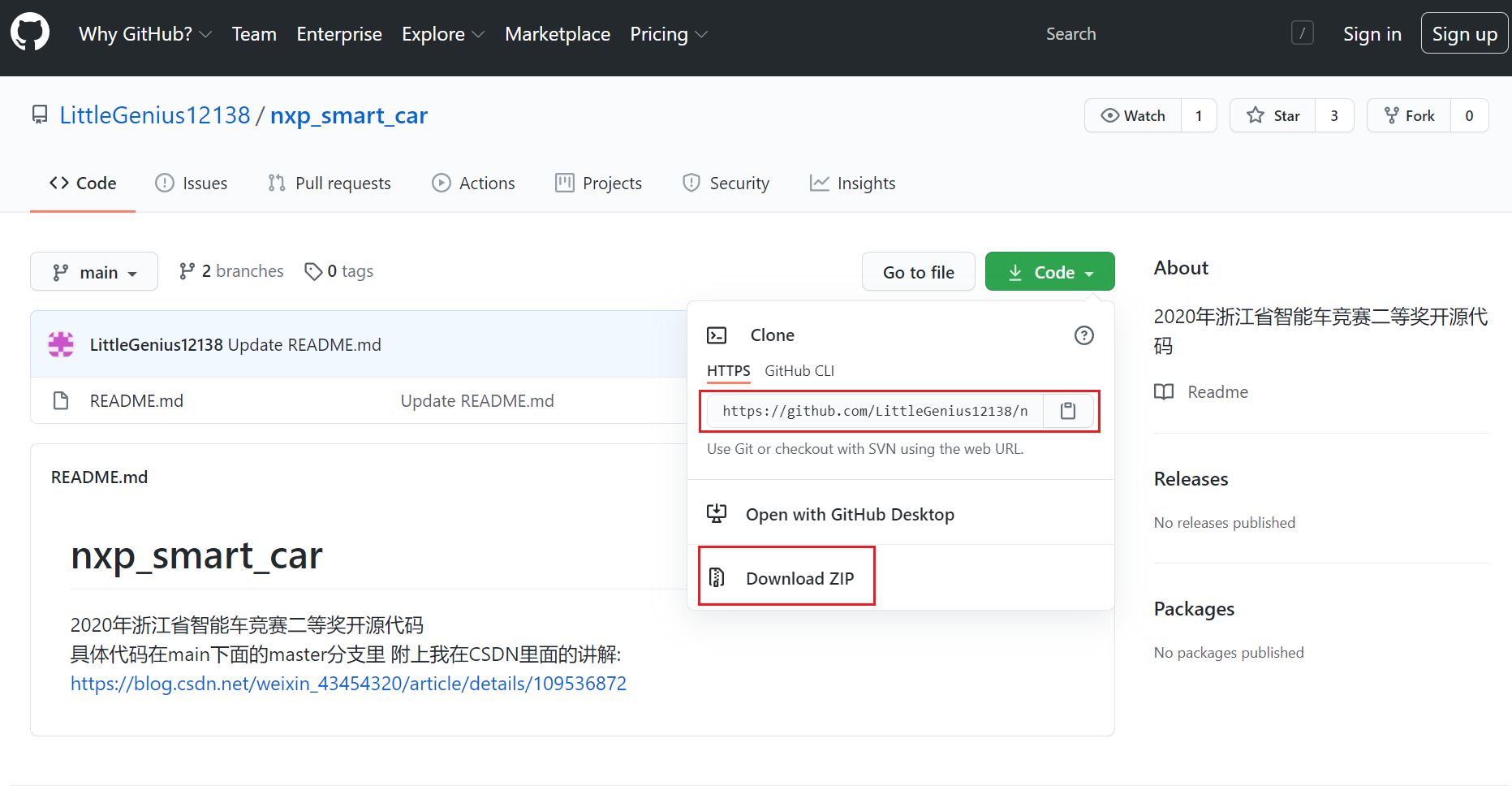Select the clone URL text field
The image size is (1512, 786).
tap(875, 411)
